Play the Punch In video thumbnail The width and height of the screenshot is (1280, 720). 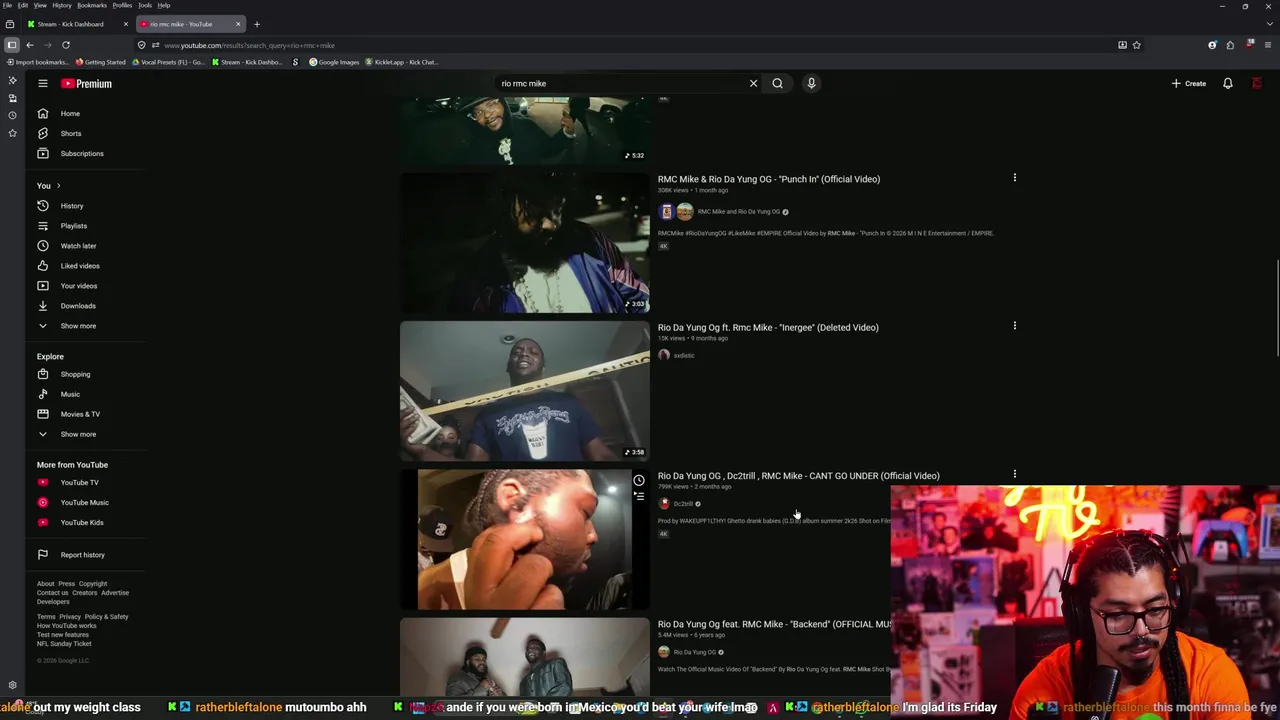click(x=524, y=243)
